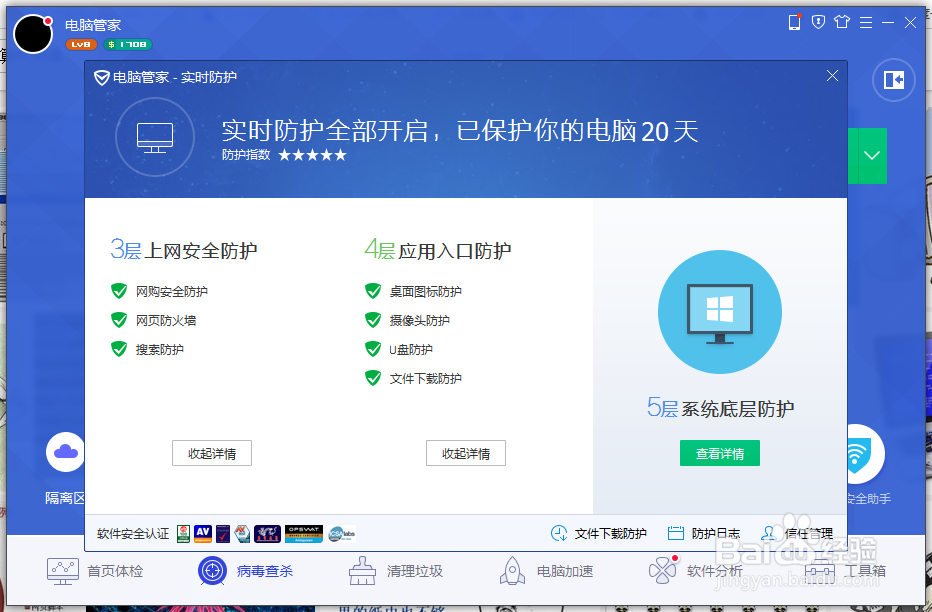Open the skin (shirt) icon
Image resolution: width=932 pixels, height=612 pixels.
click(x=842, y=22)
